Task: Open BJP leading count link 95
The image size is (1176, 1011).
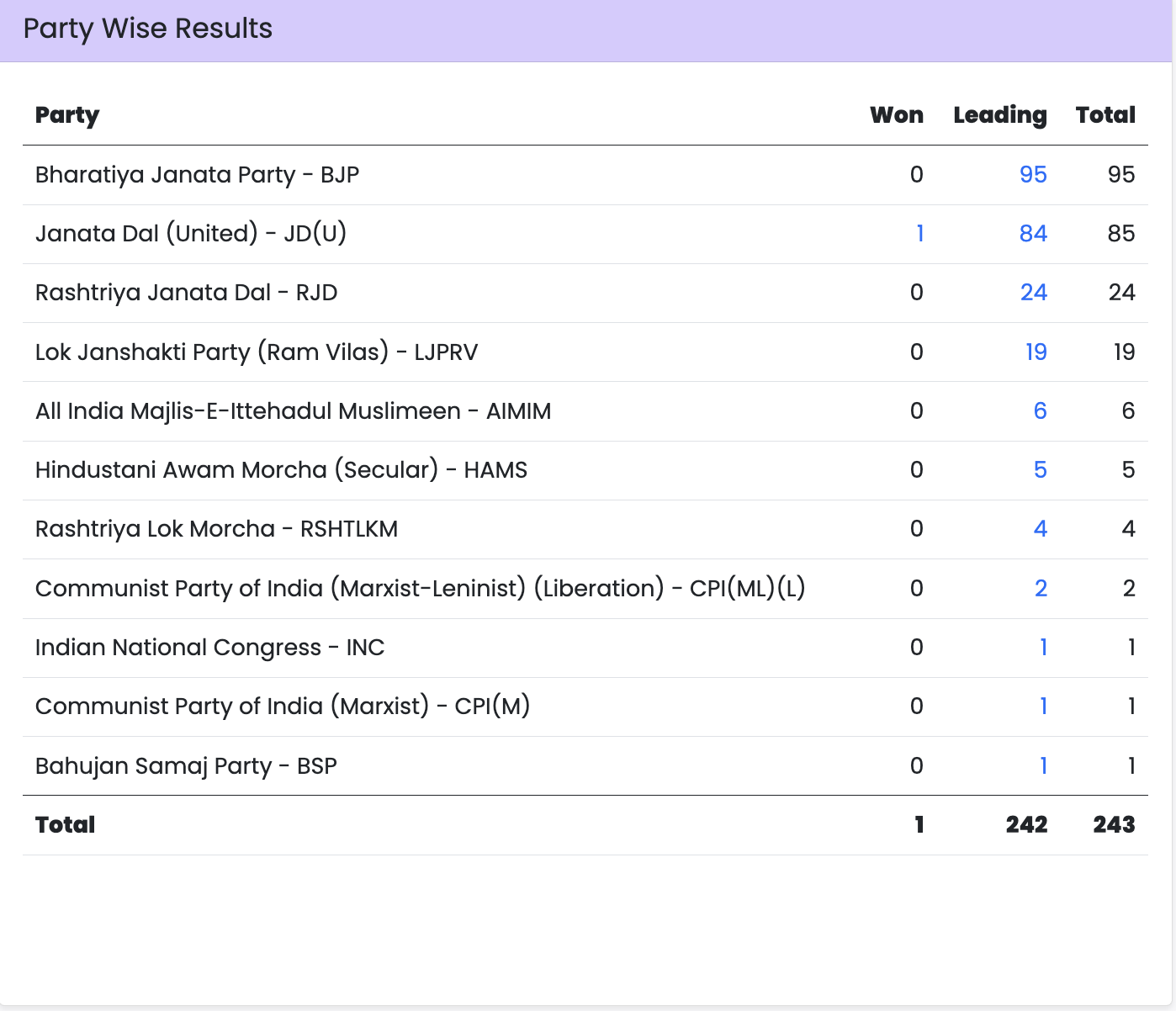Action: click(1032, 174)
